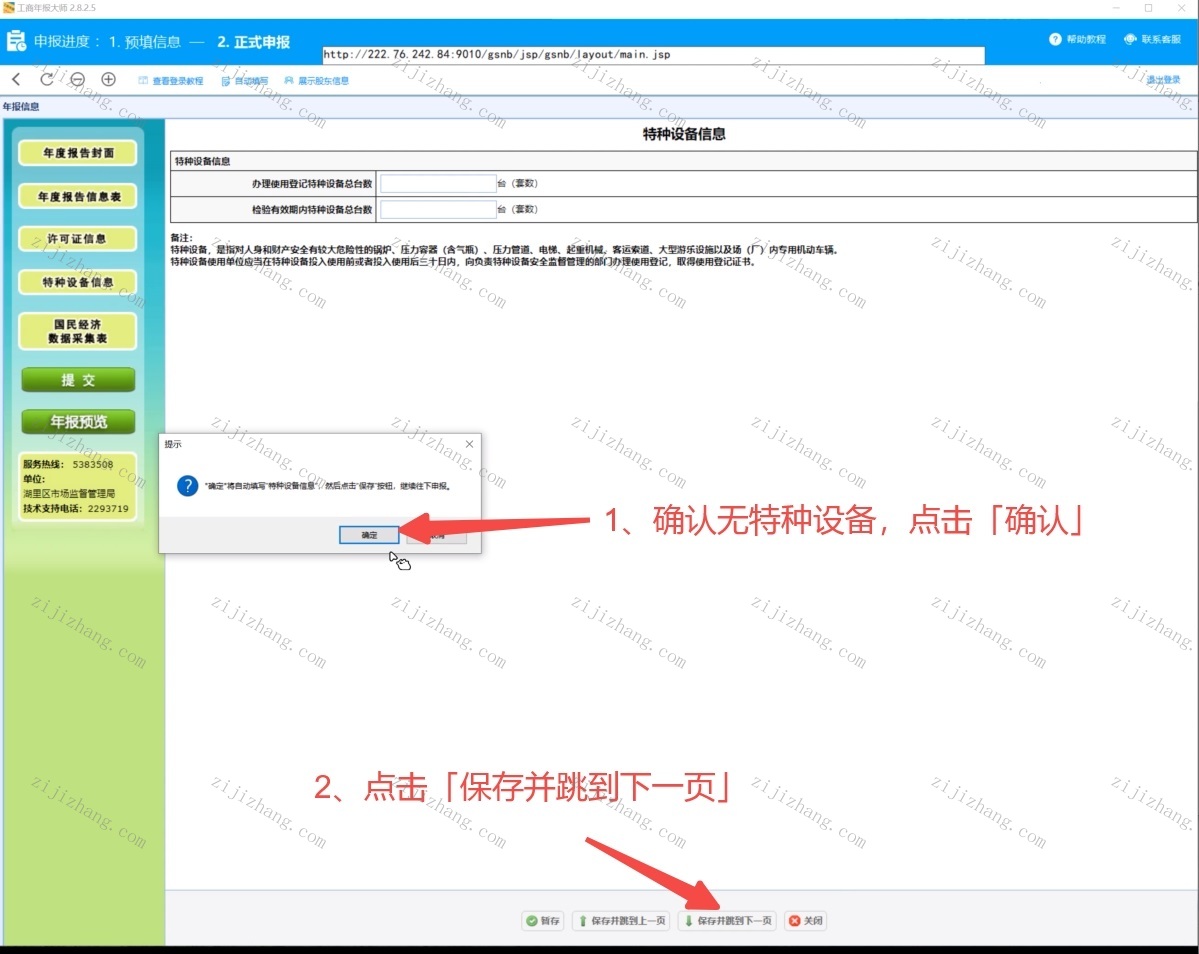The width and height of the screenshot is (1199, 954).
Task: Click 保存并跳到下一页 button
Action: [x=727, y=920]
